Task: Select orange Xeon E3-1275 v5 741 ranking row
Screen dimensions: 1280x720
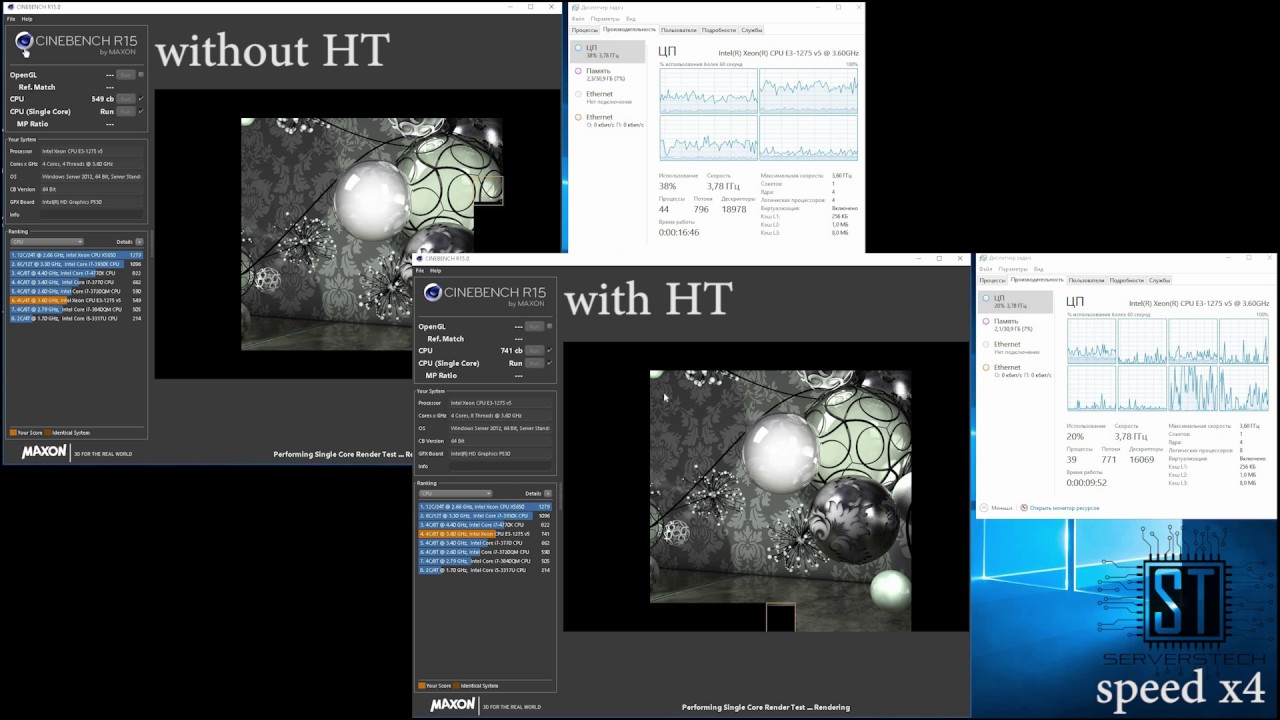Action: click(x=485, y=534)
